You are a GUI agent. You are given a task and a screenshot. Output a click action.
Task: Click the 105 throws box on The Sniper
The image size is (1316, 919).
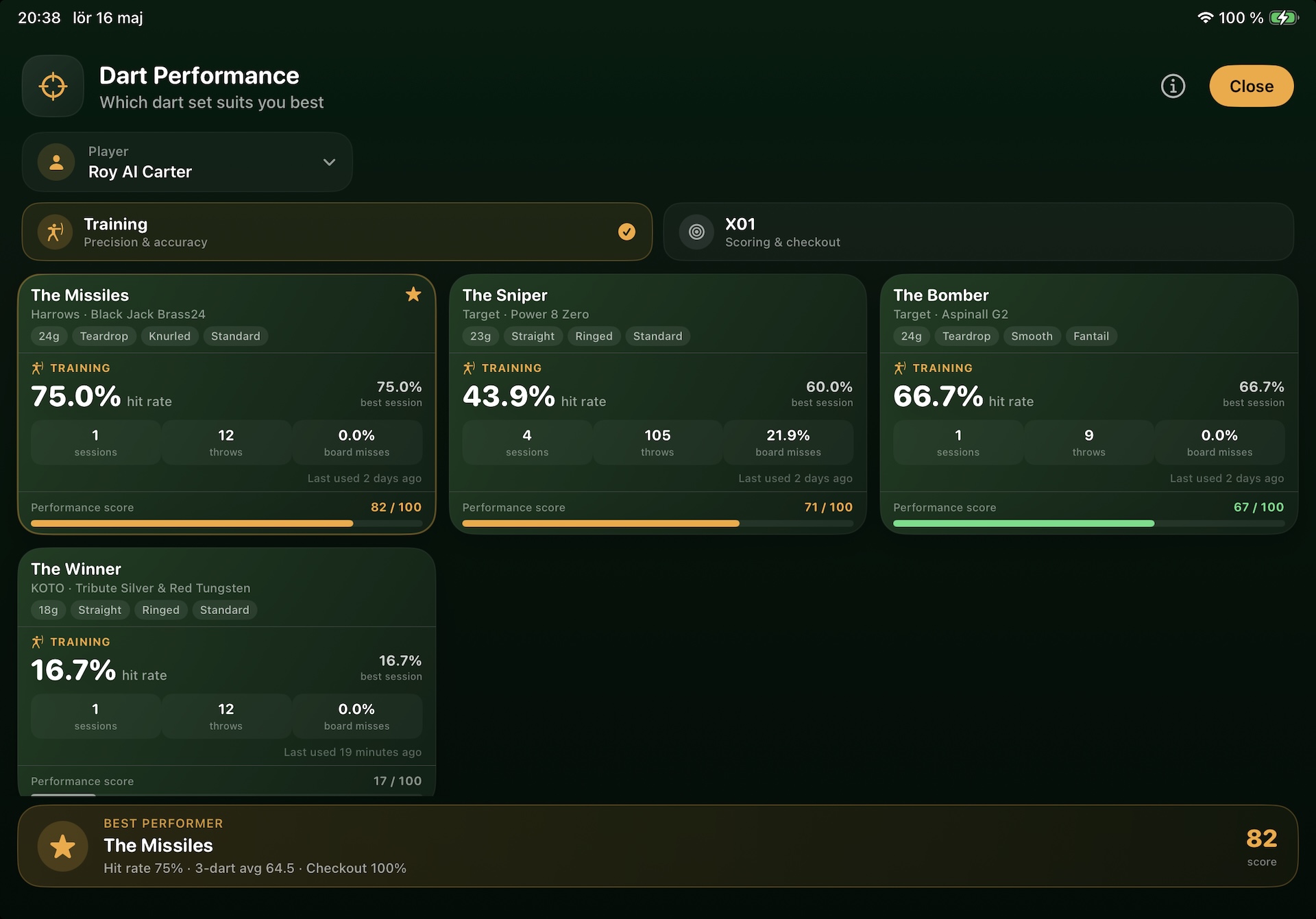(x=657, y=443)
